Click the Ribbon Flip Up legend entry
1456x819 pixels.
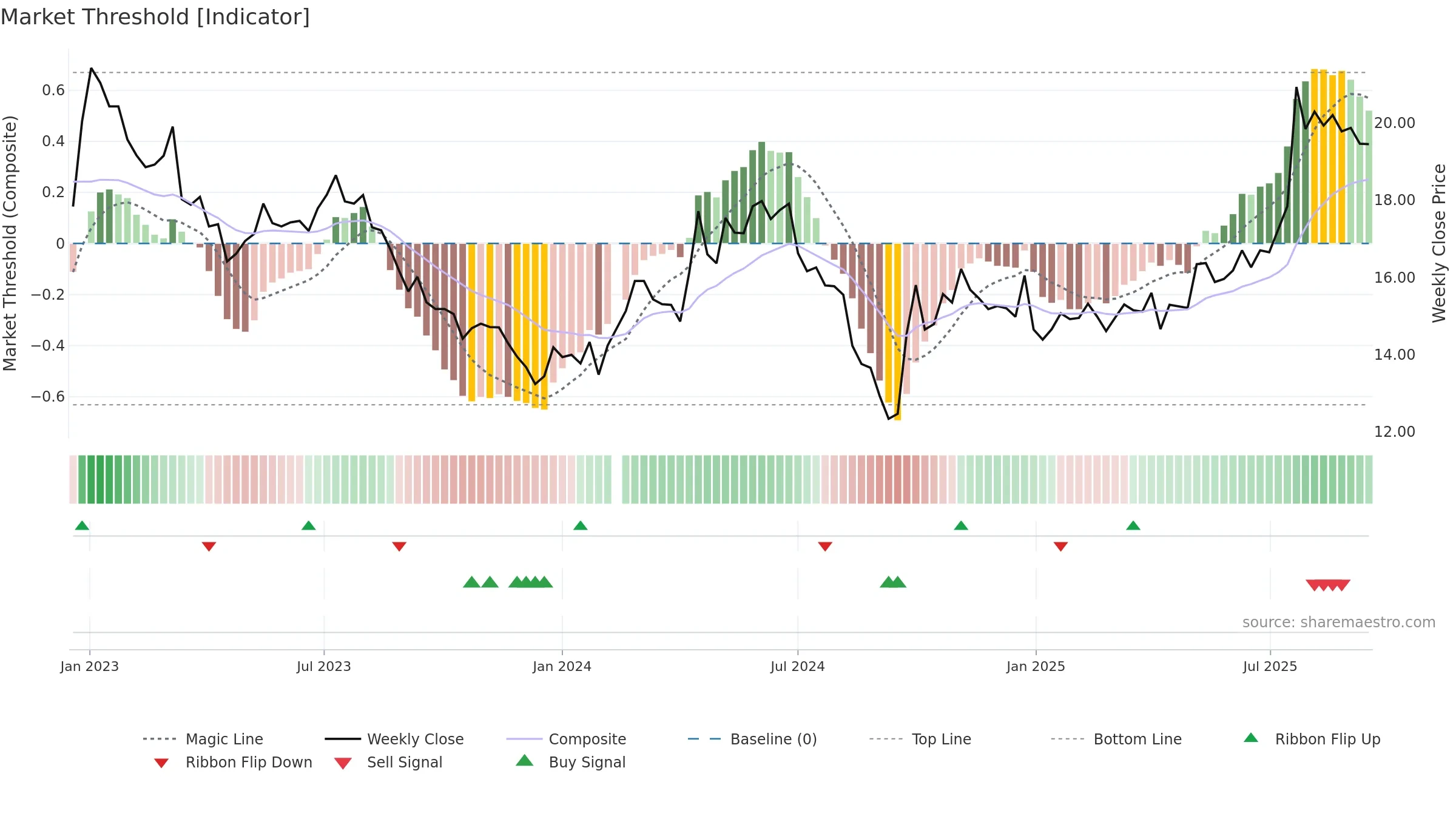pos(1312,739)
